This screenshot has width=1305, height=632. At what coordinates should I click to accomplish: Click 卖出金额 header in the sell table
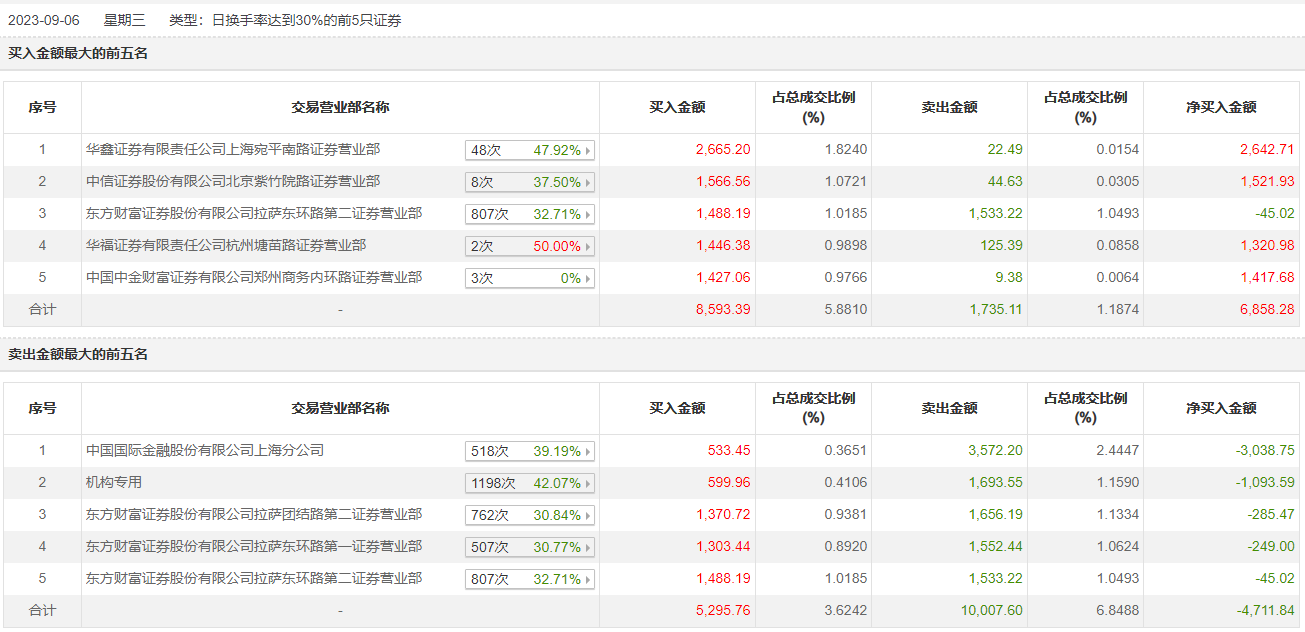click(x=949, y=408)
